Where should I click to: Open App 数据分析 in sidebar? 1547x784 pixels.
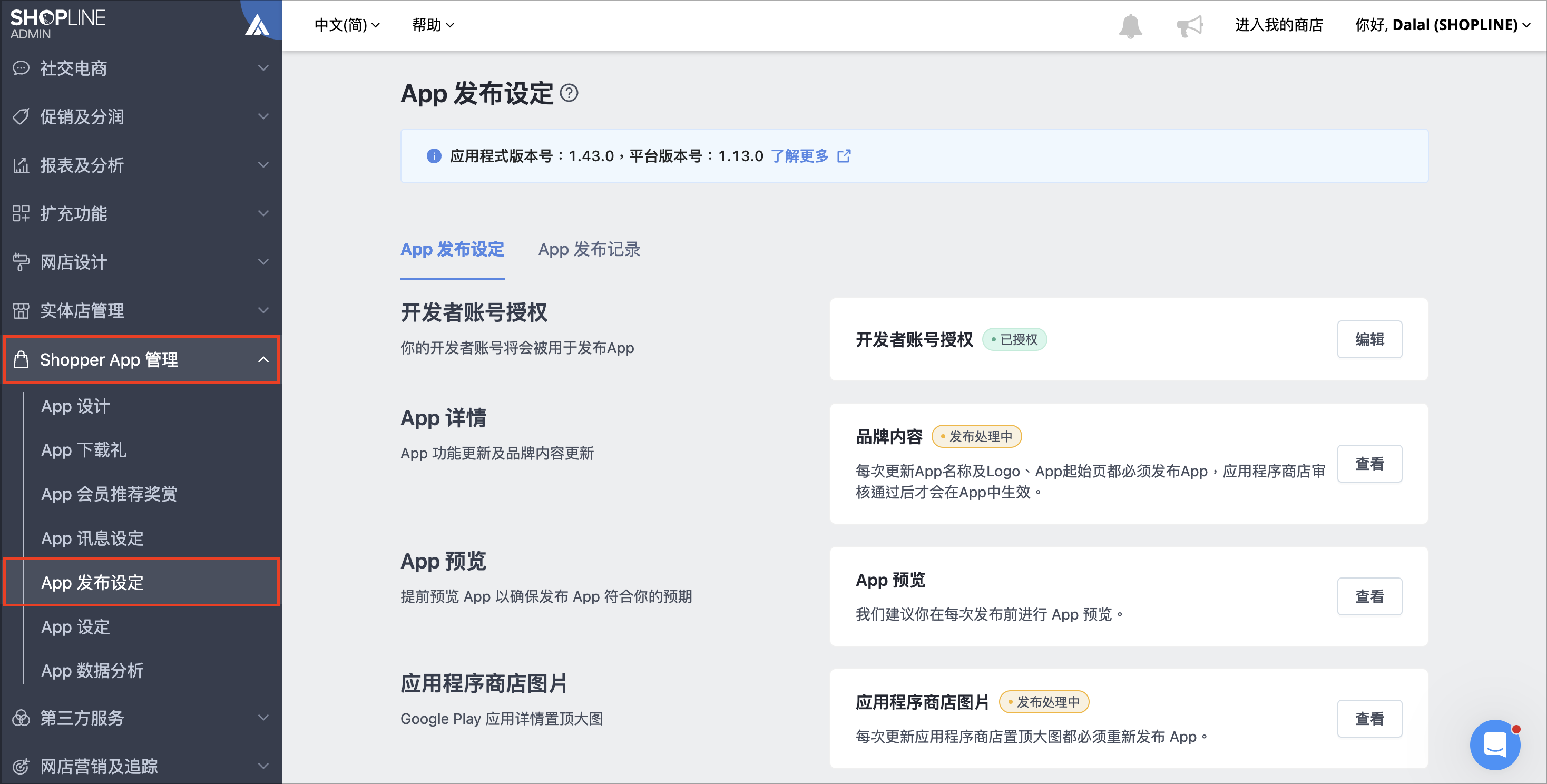point(92,671)
